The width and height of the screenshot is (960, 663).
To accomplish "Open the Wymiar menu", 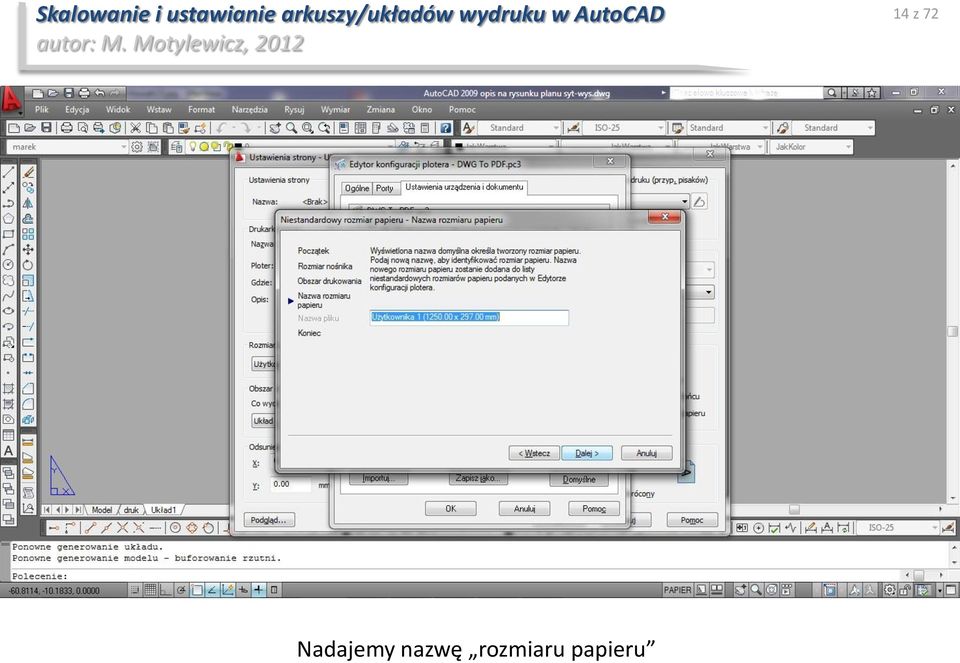I will click(x=336, y=110).
